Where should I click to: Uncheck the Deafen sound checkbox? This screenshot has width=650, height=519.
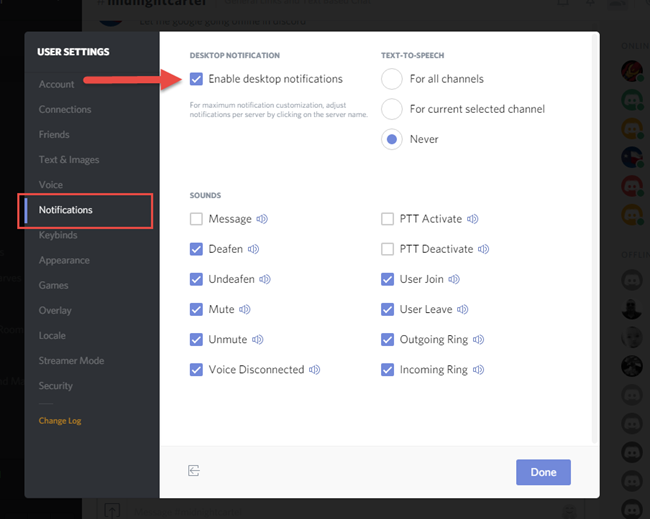(x=196, y=249)
